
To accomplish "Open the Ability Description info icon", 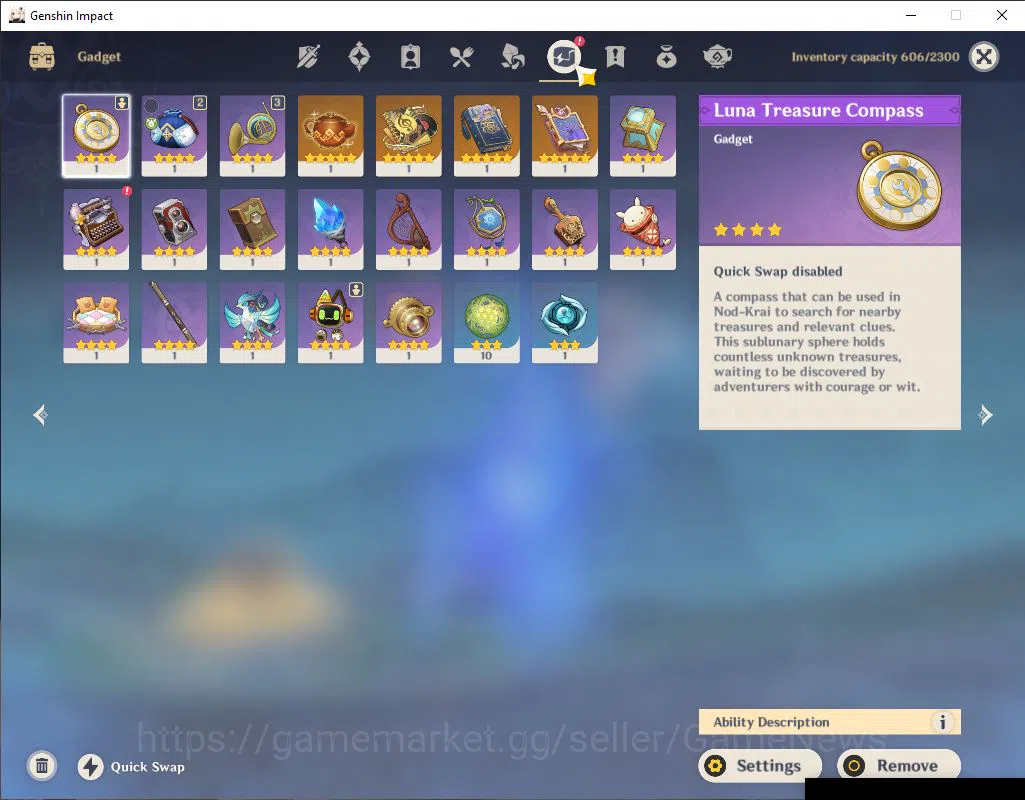I will (x=942, y=722).
